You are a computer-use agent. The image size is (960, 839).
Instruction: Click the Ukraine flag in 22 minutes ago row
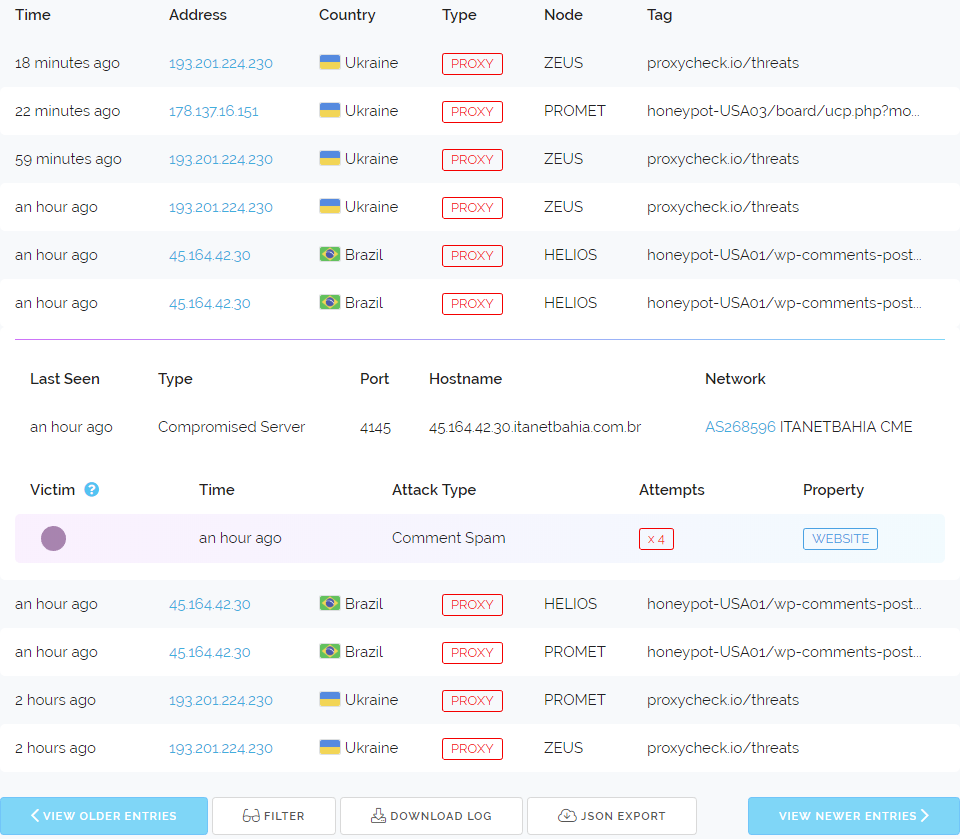pyautogui.click(x=329, y=110)
